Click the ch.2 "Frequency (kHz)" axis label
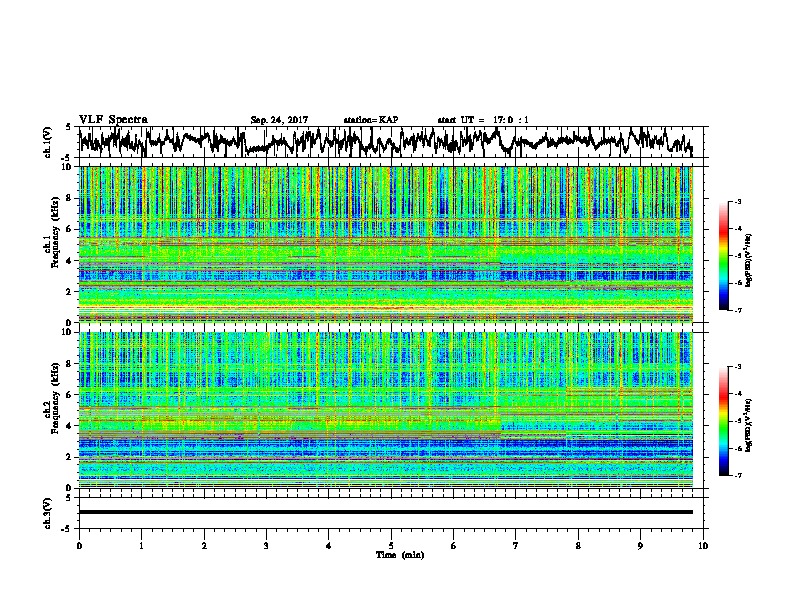 [x=55, y=398]
